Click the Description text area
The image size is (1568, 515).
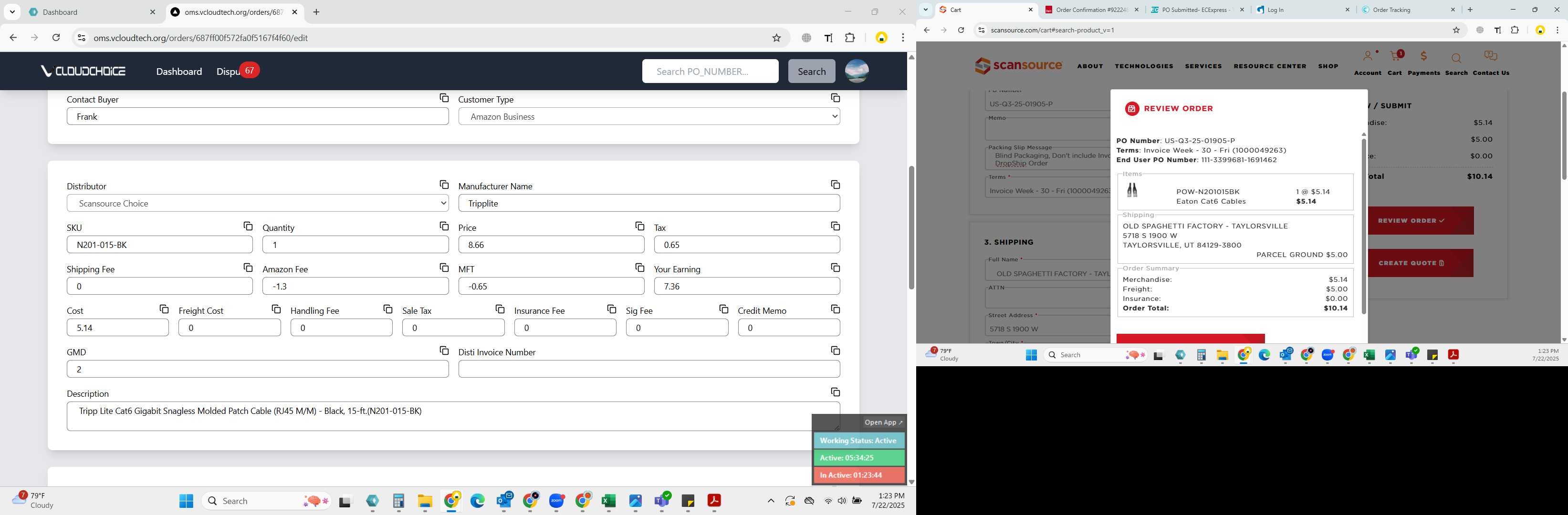(x=453, y=416)
